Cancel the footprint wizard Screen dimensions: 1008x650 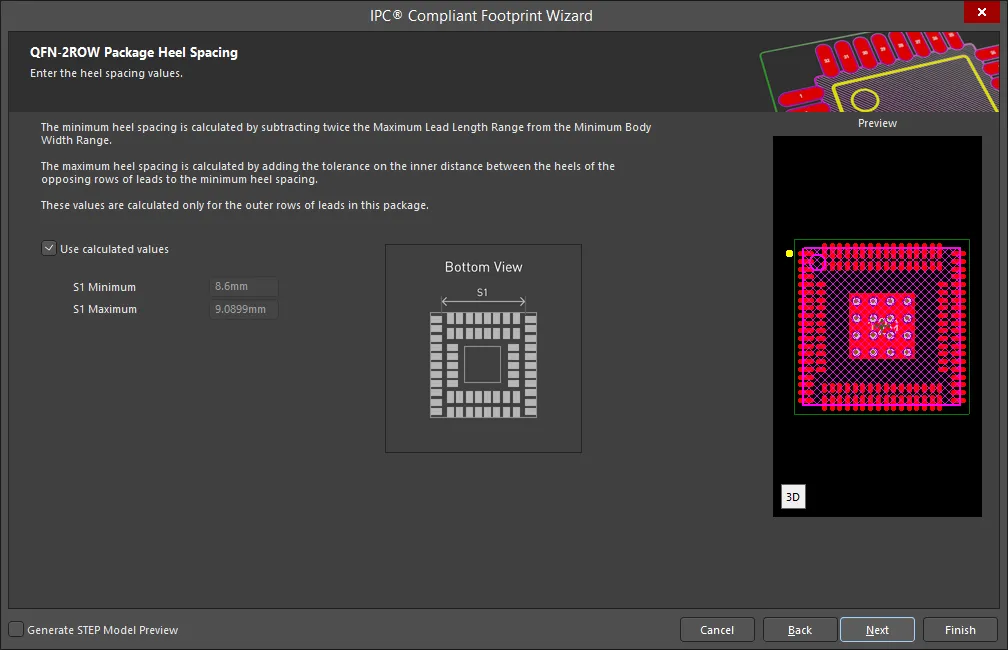717,630
